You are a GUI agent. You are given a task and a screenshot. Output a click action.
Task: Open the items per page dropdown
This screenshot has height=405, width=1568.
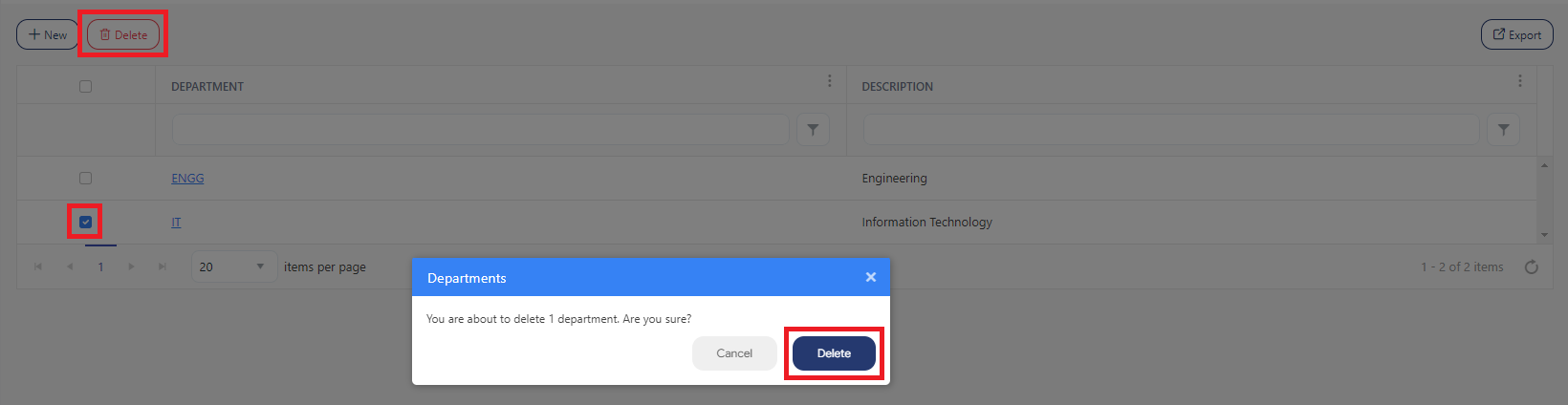[x=233, y=266]
